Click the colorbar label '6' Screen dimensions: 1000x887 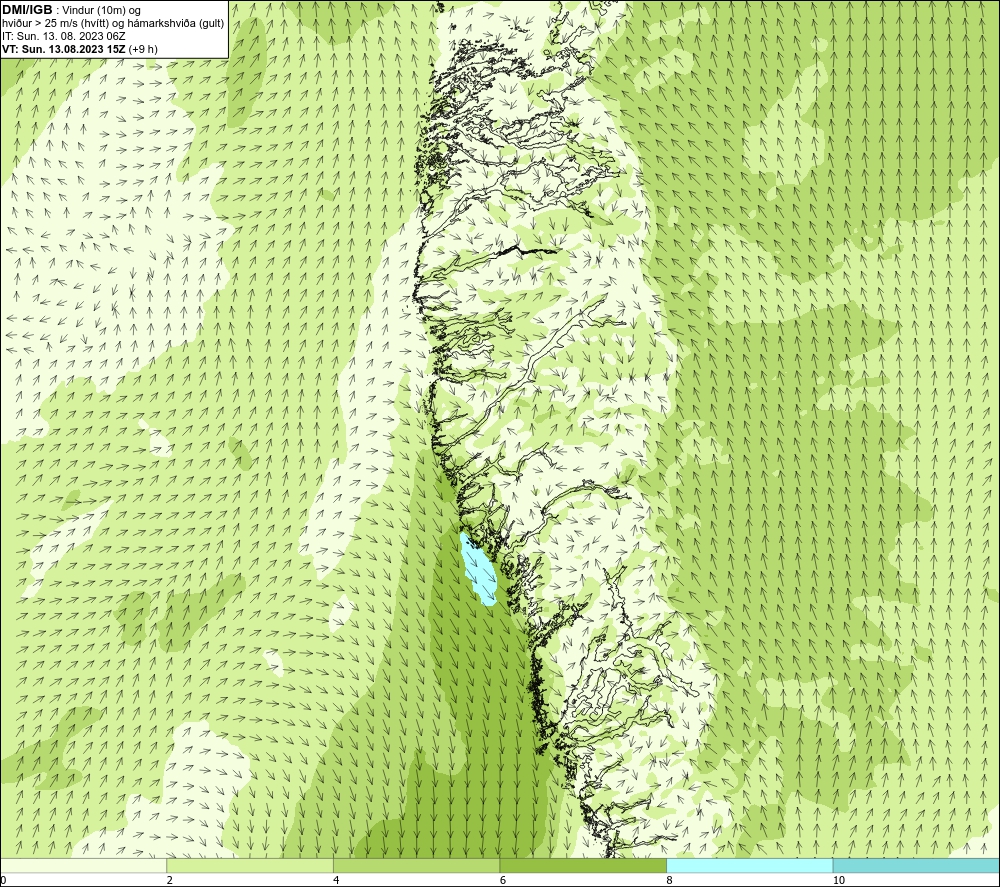click(503, 880)
